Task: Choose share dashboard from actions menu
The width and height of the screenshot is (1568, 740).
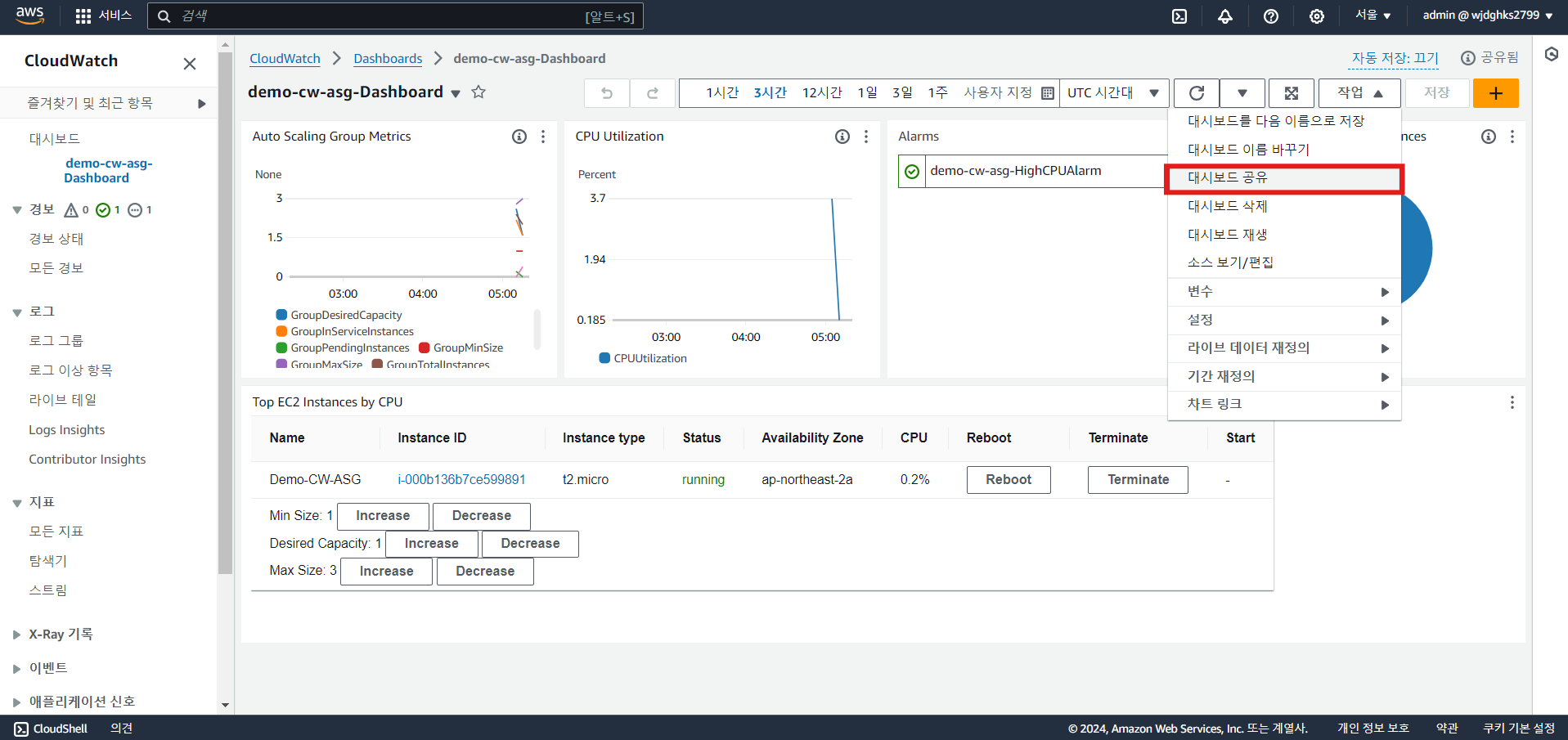Action: [1284, 178]
